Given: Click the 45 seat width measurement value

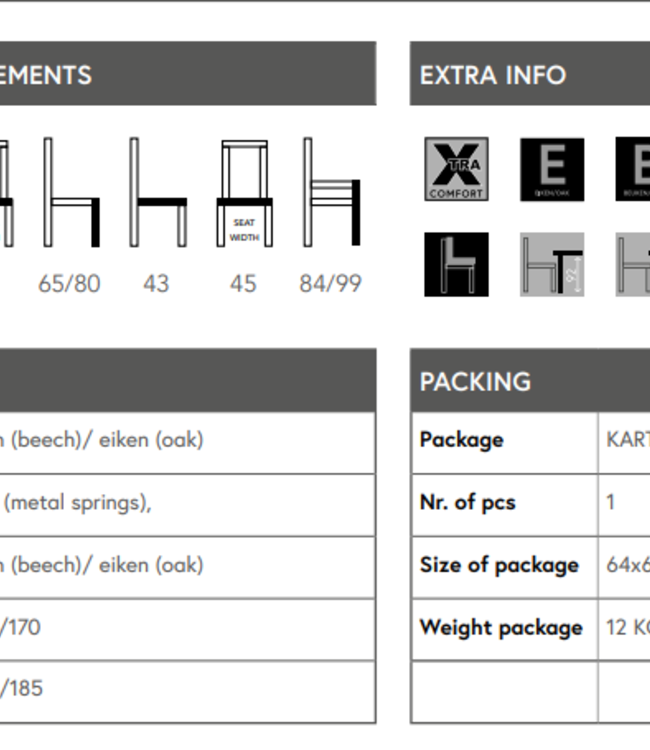Looking at the screenshot, I should pyautogui.click(x=243, y=284).
